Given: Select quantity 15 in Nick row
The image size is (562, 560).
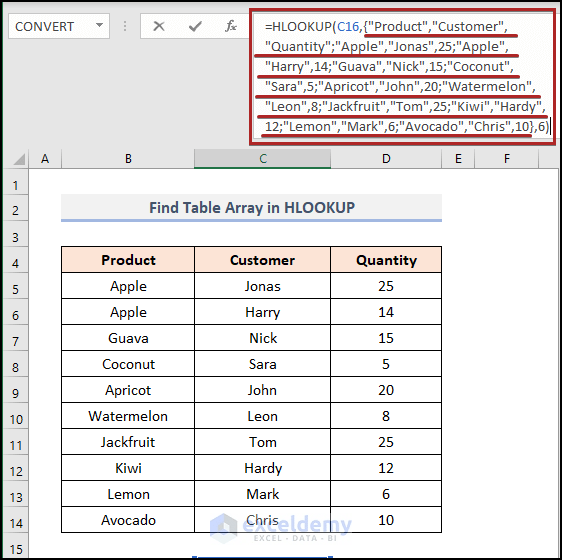Looking at the screenshot, I should [x=386, y=338].
